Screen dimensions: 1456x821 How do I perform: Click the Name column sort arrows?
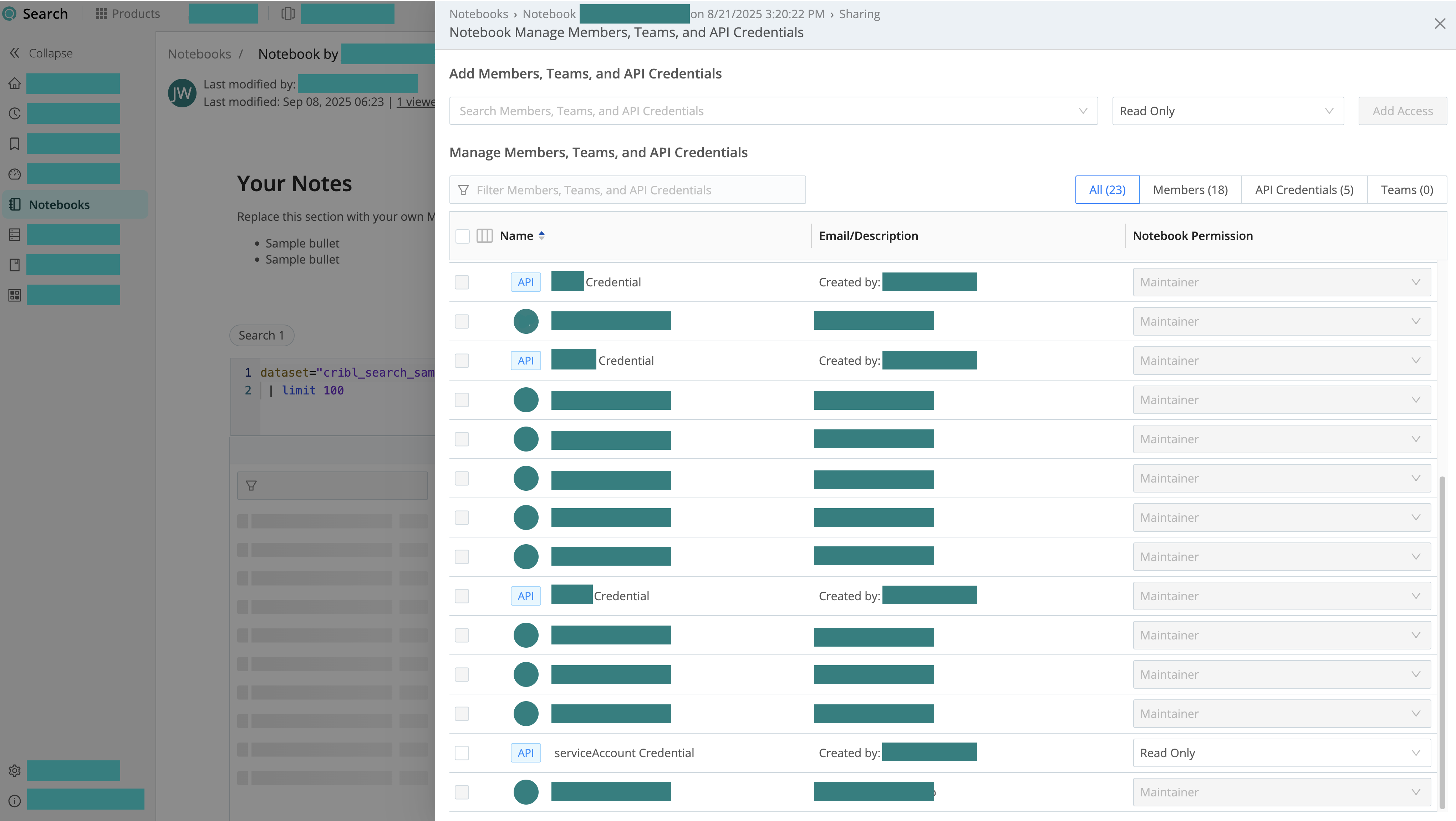[x=541, y=236]
